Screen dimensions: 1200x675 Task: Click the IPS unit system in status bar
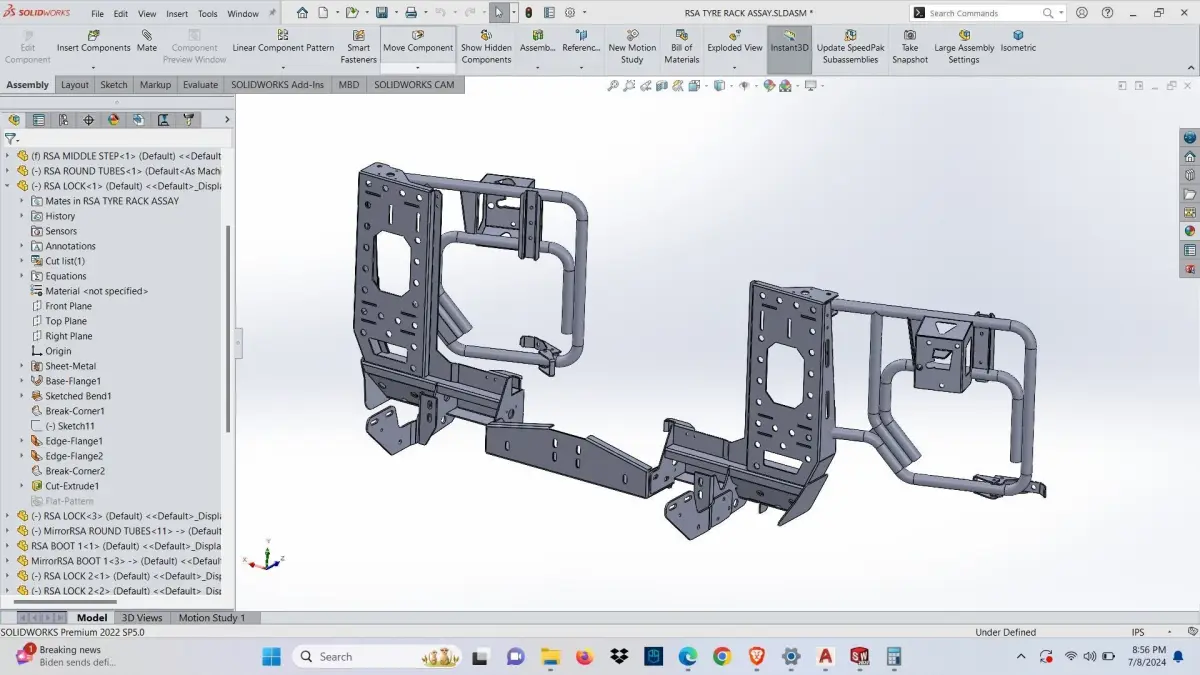[1138, 632]
